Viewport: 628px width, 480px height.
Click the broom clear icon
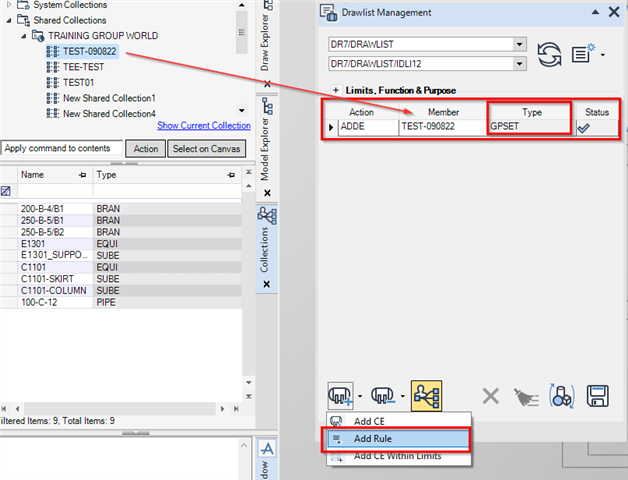click(526, 397)
